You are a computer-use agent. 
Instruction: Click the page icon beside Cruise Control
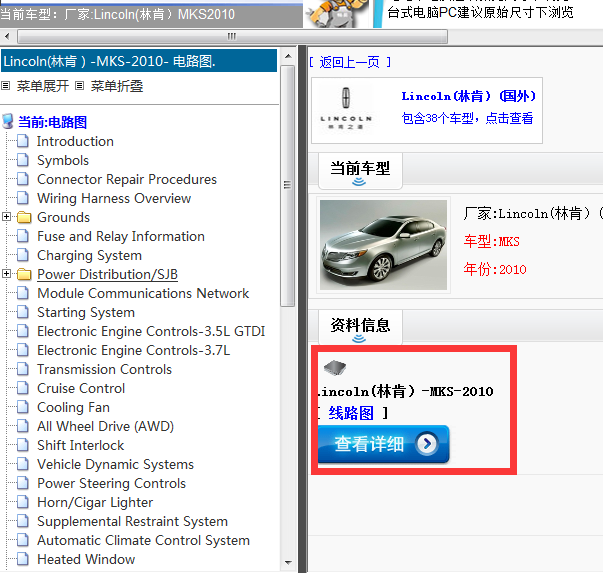[x=23, y=388]
